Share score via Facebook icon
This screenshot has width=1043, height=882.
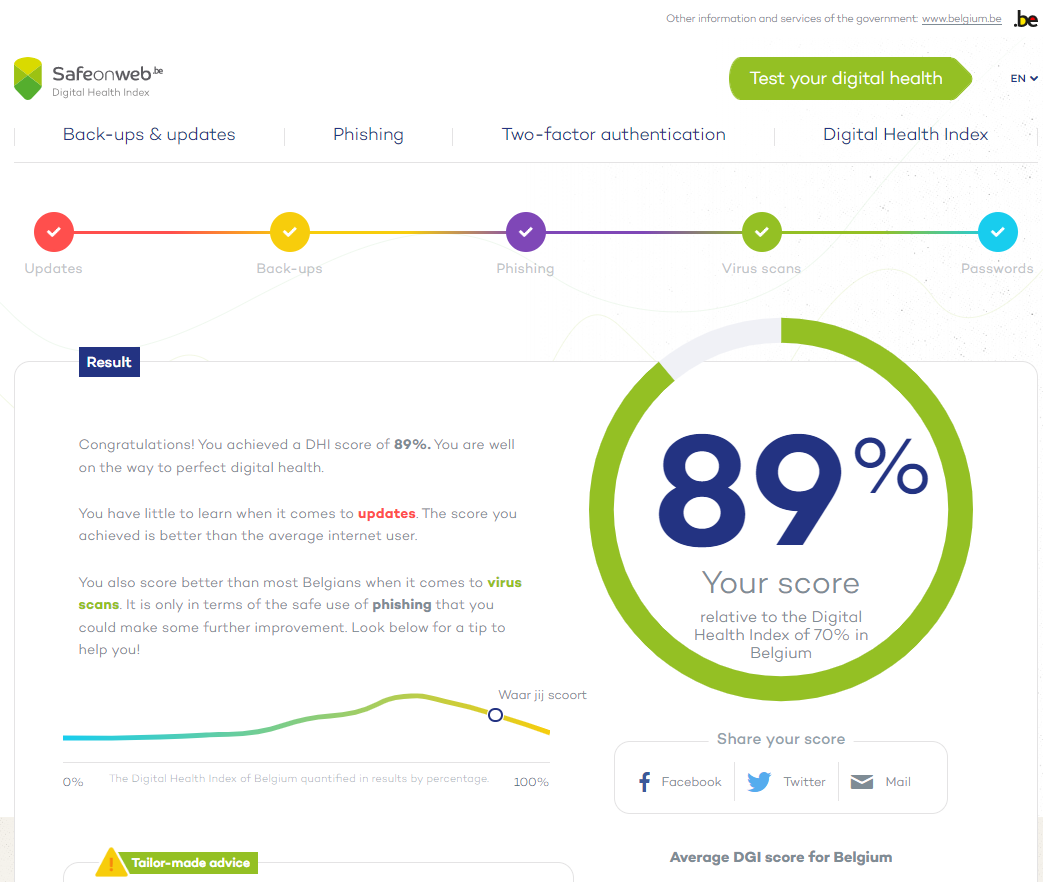point(644,782)
